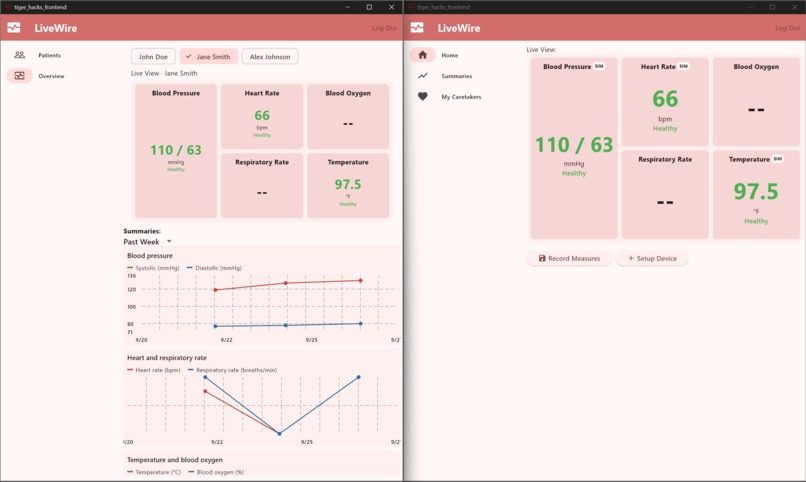This screenshot has width=806, height=482.
Task: Click the Record Measures button
Action: pos(569,258)
